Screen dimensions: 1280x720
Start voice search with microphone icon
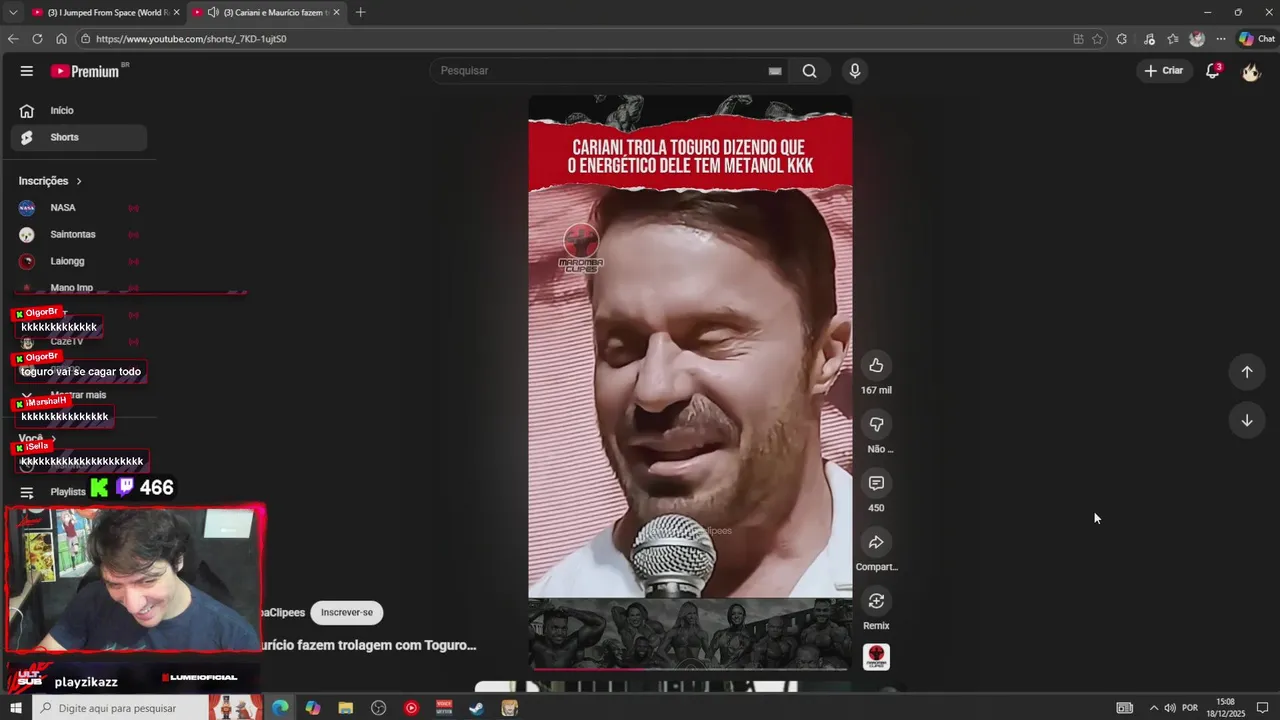click(x=854, y=71)
